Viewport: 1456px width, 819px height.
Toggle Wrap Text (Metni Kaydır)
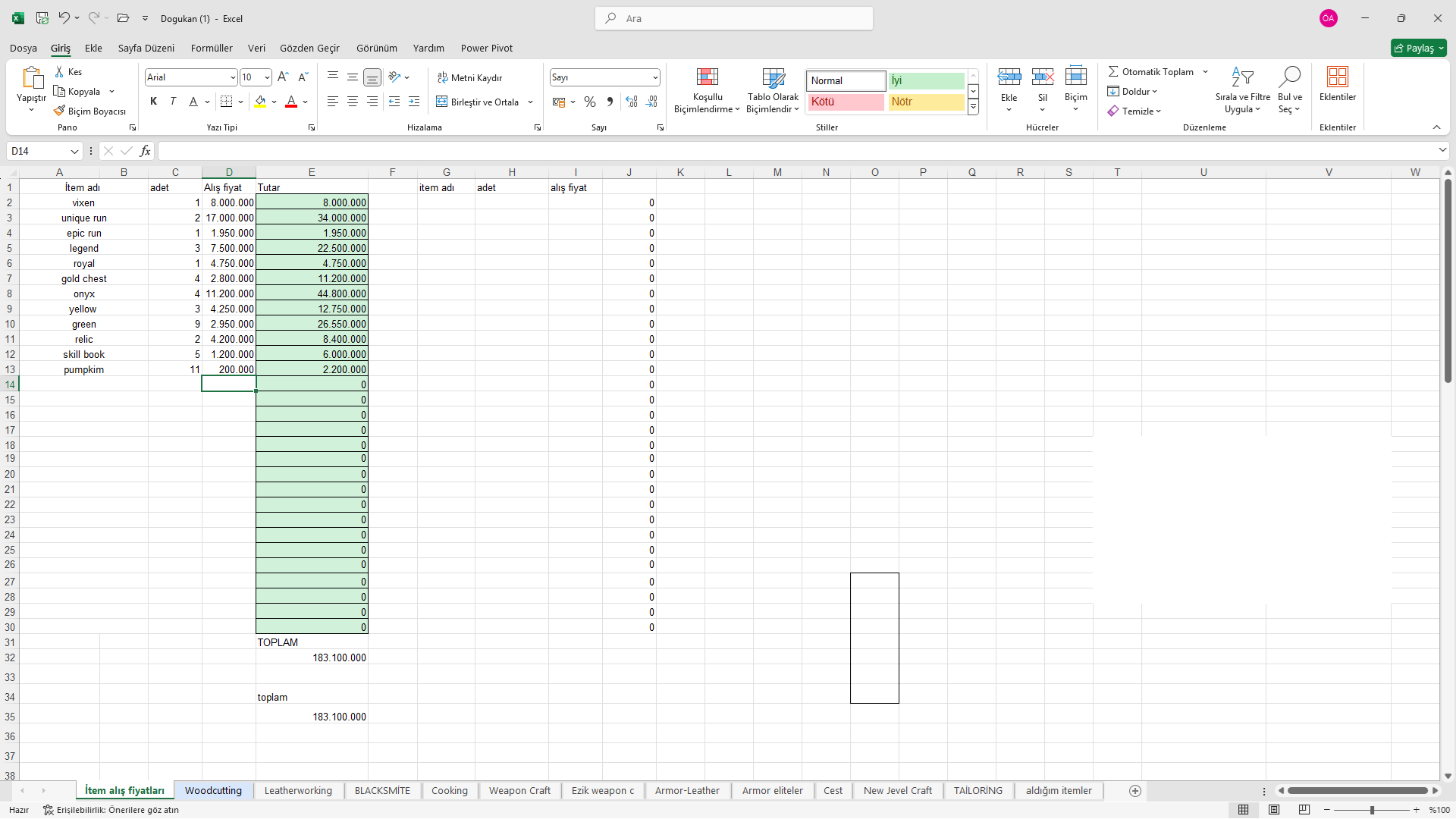[x=469, y=77]
